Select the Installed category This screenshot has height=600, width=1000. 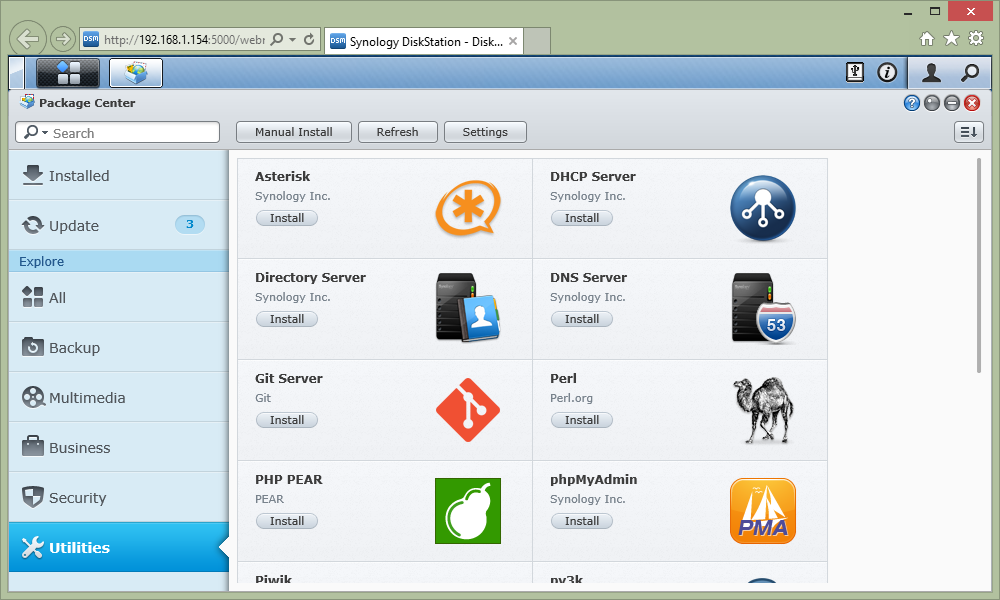tap(119, 175)
